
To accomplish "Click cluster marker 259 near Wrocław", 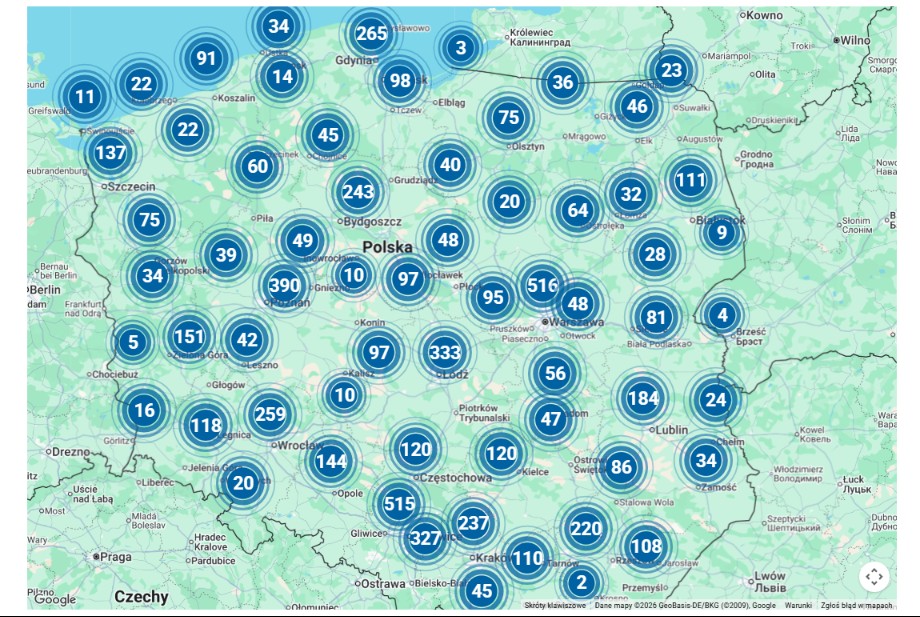I will tap(270, 414).
